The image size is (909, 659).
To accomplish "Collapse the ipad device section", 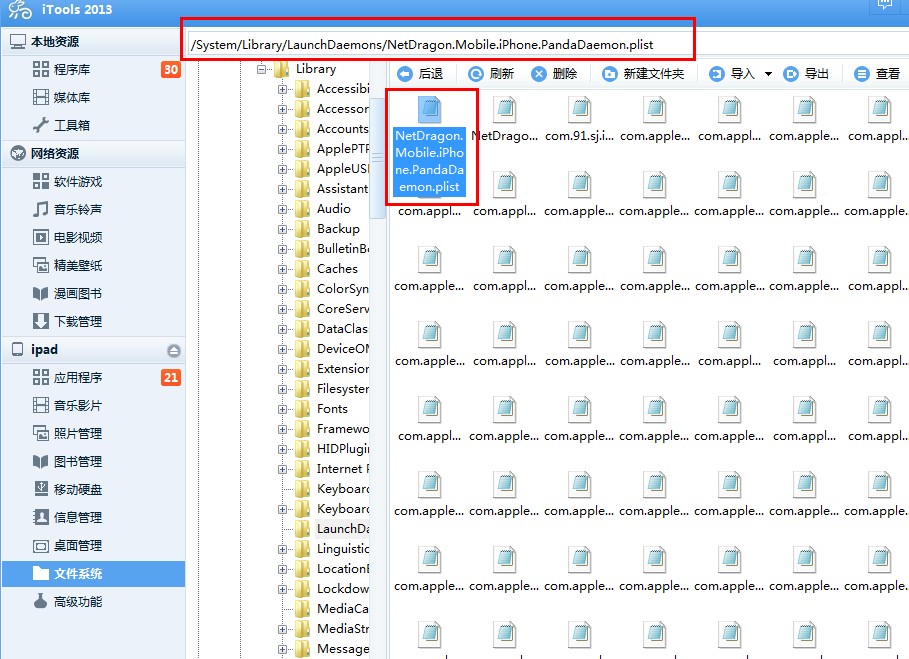I will click(x=173, y=351).
